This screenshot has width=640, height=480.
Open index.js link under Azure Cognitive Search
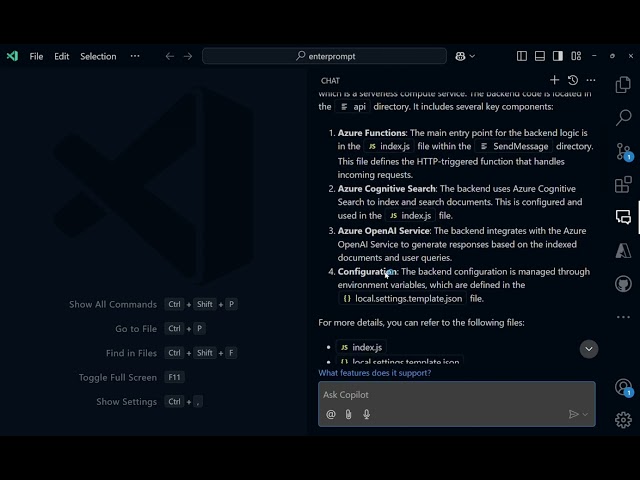click(410, 216)
